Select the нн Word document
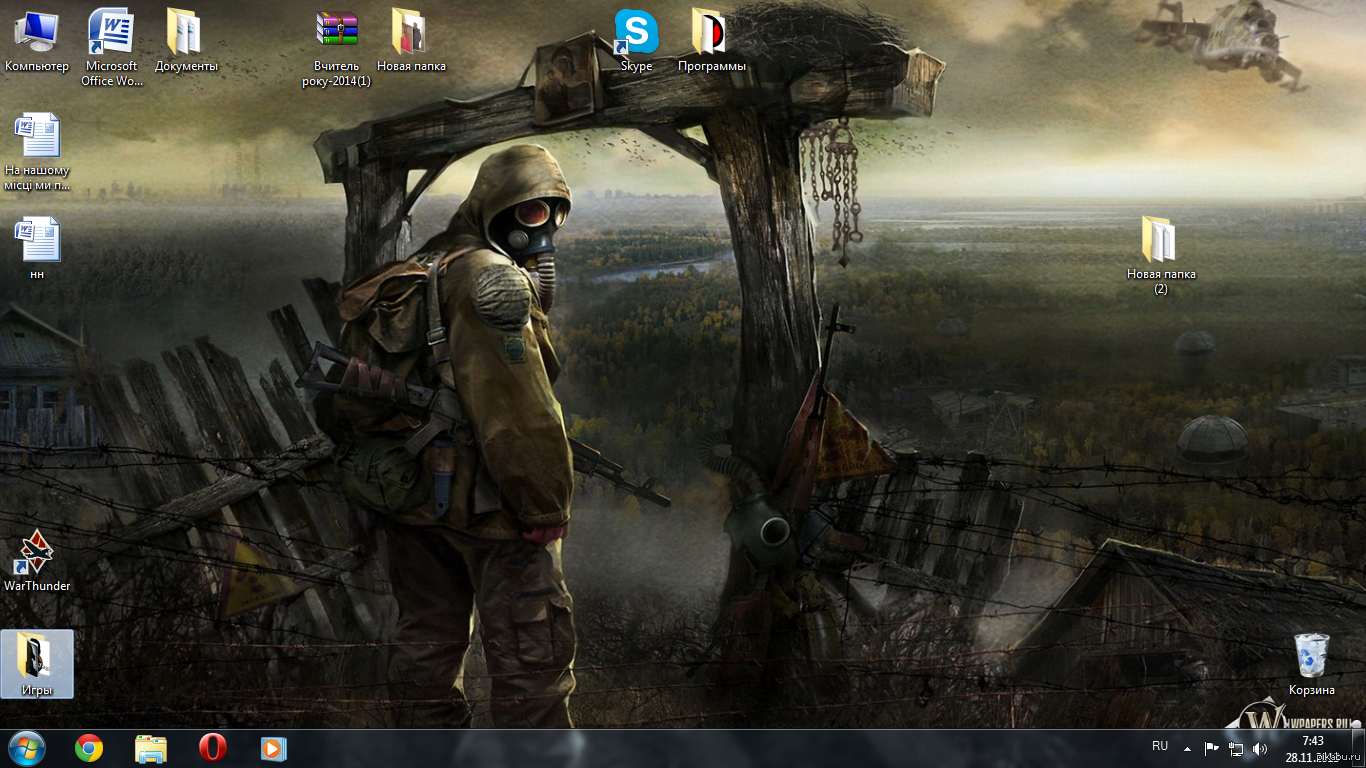The width and height of the screenshot is (1366, 768). pos(37,248)
